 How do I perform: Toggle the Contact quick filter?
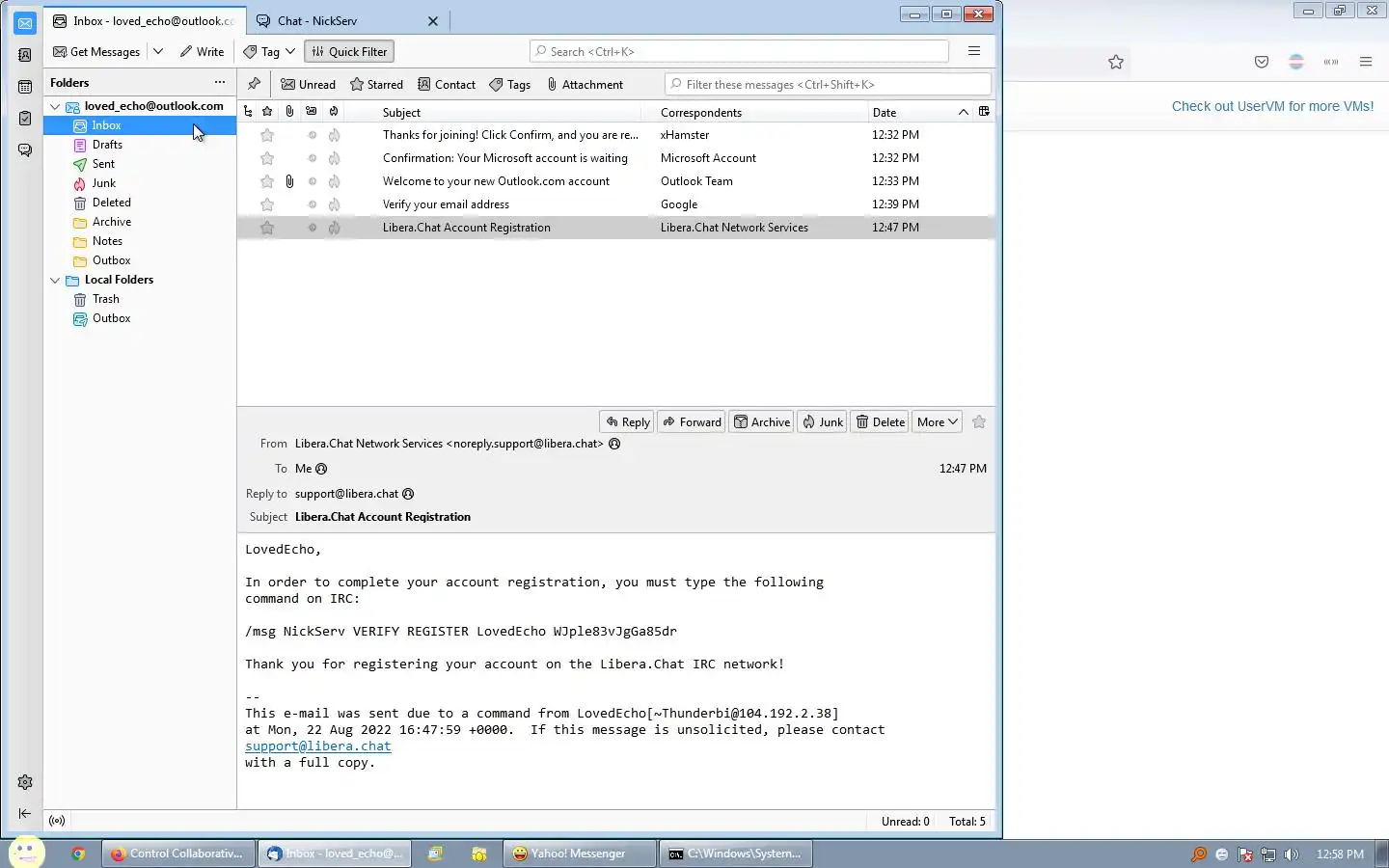pos(447,85)
